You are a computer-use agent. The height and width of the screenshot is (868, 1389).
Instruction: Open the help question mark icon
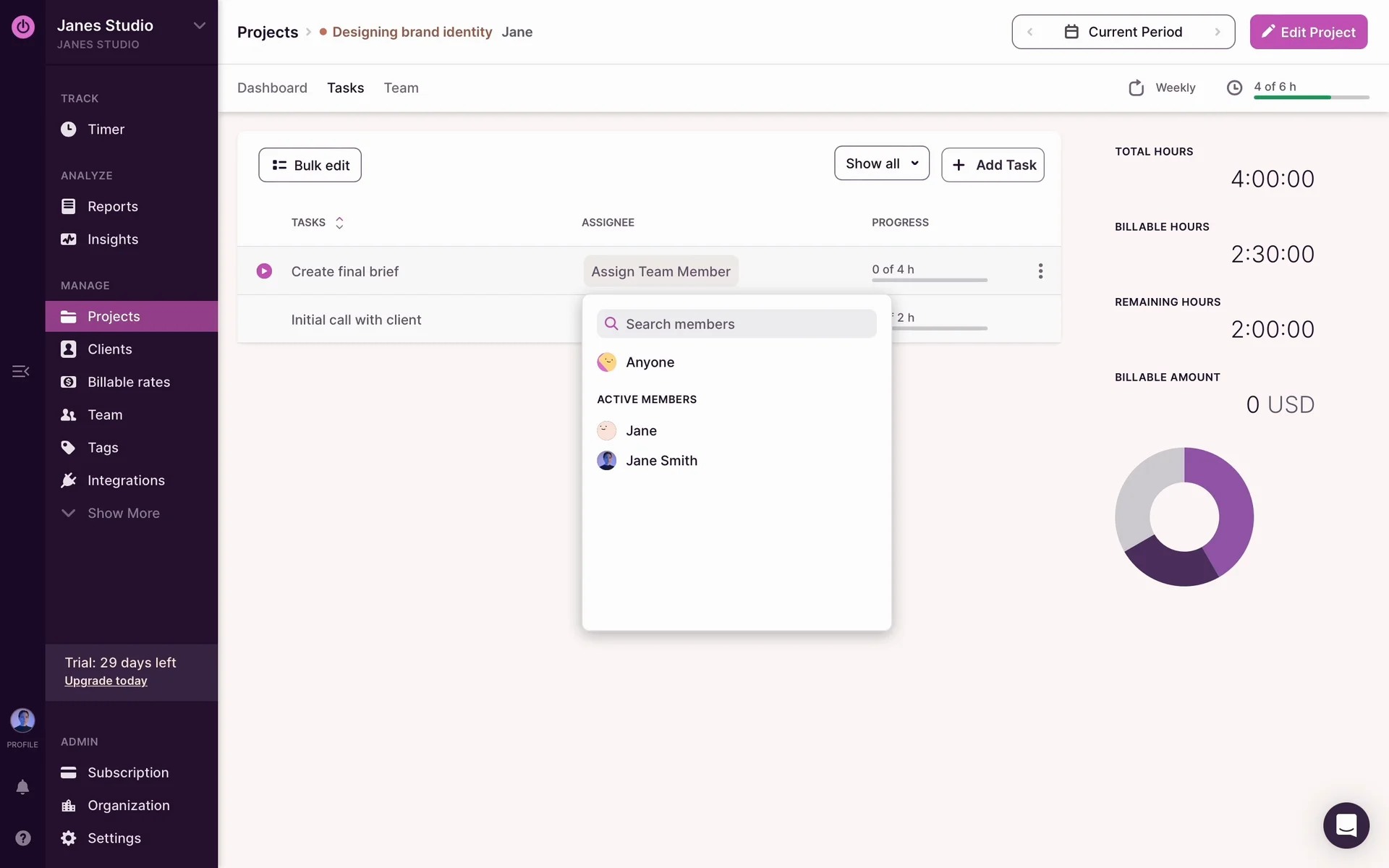(22, 838)
